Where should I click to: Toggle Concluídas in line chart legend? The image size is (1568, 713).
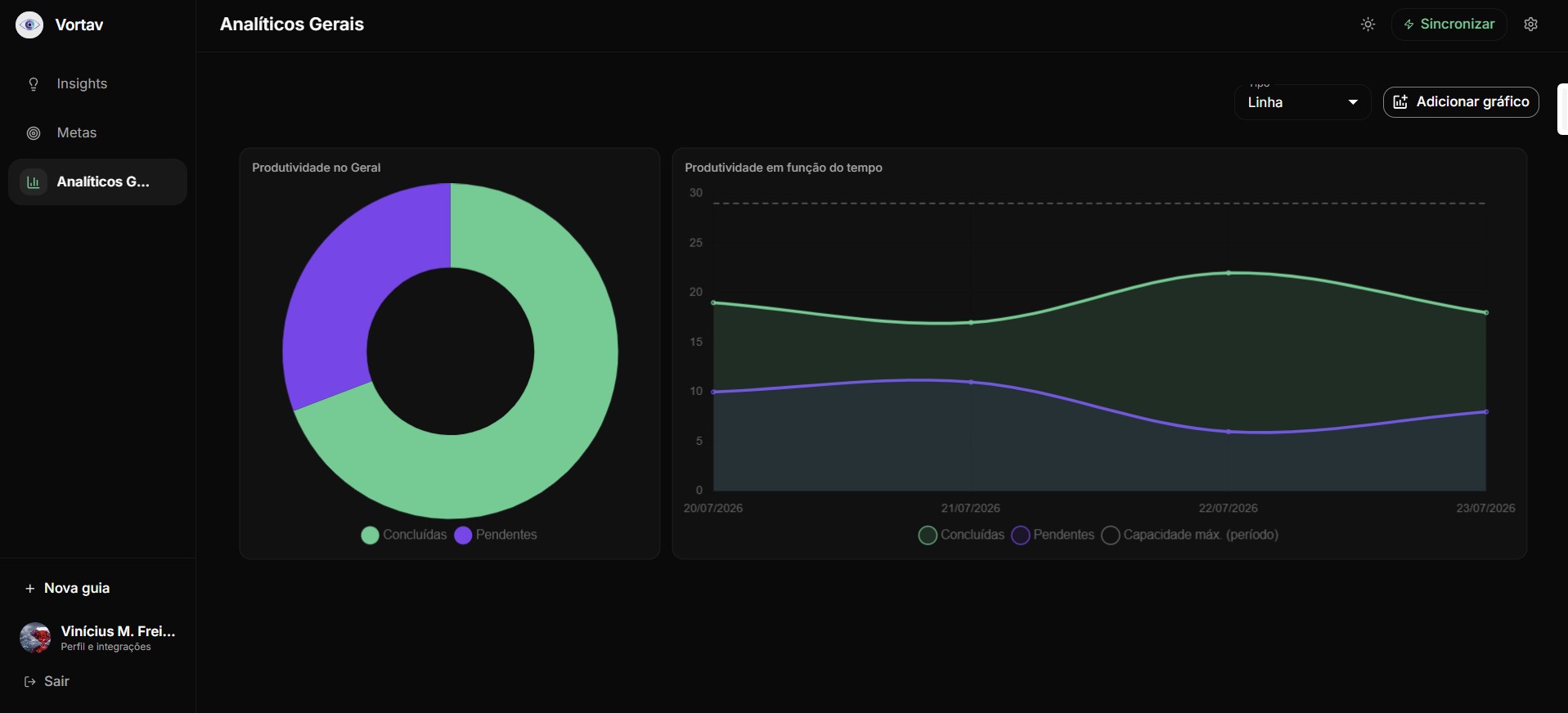961,535
